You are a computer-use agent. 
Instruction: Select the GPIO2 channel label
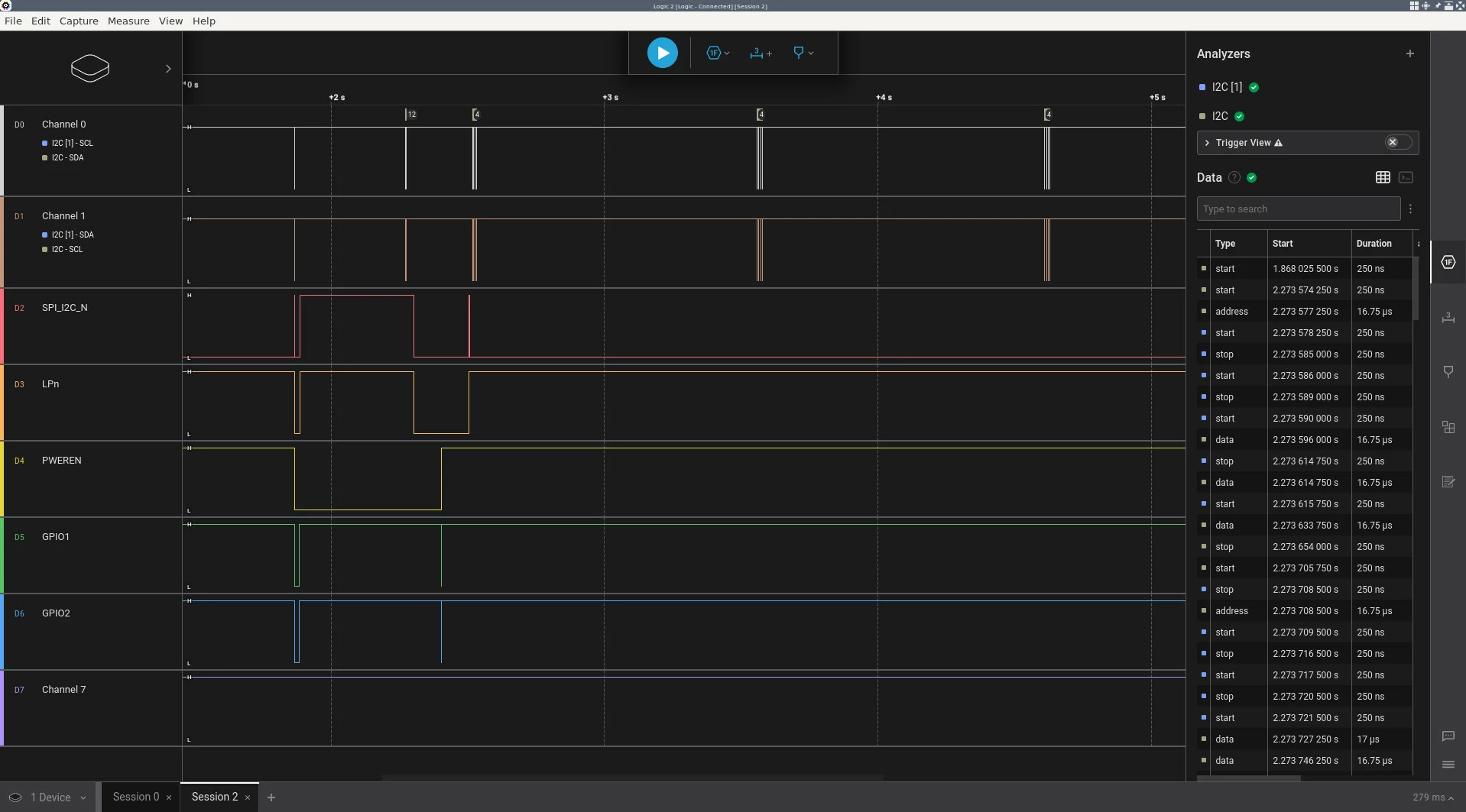tap(56, 613)
